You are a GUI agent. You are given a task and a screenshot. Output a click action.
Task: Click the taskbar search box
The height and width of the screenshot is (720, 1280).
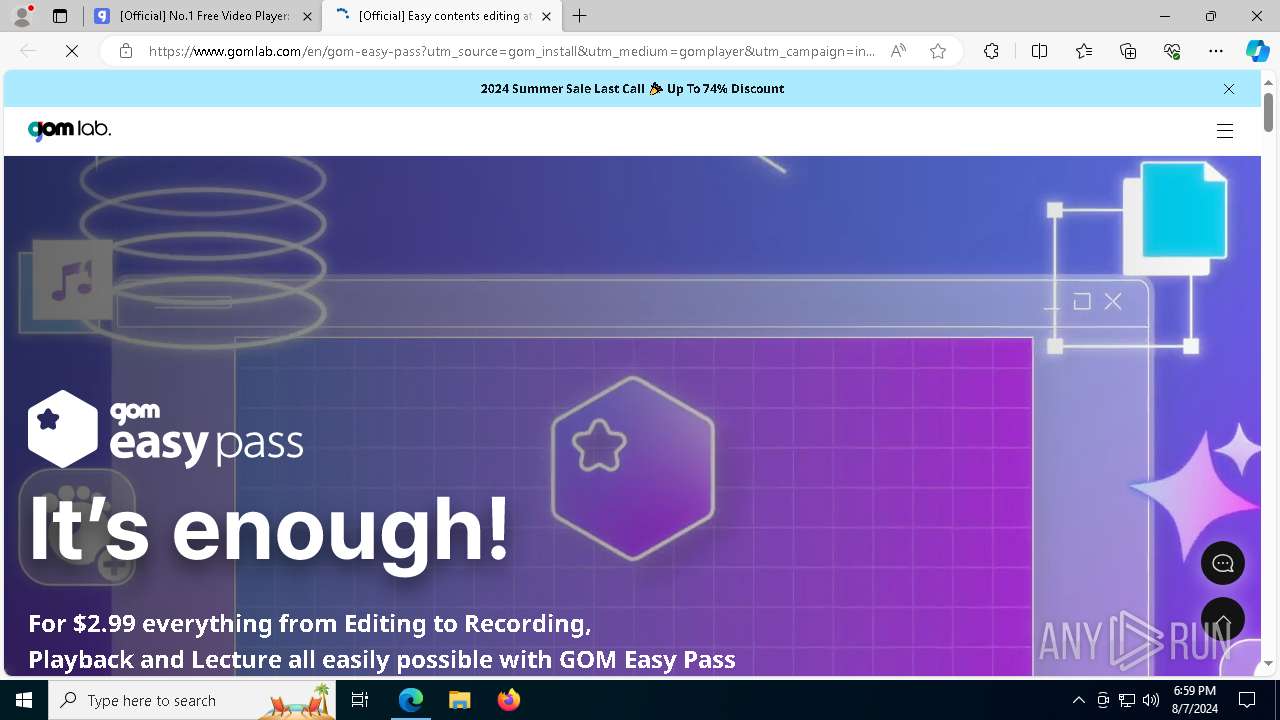point(193,700)
